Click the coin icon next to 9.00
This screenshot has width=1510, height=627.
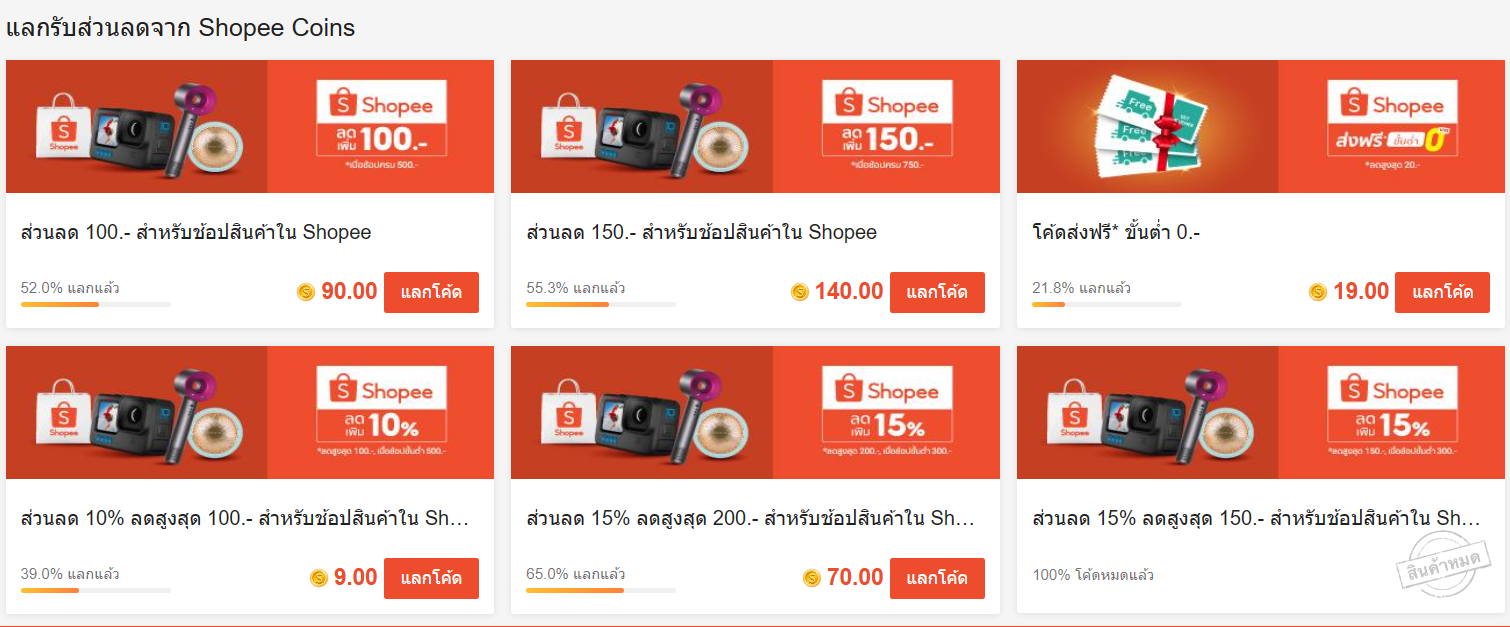[x=319, y=578]
